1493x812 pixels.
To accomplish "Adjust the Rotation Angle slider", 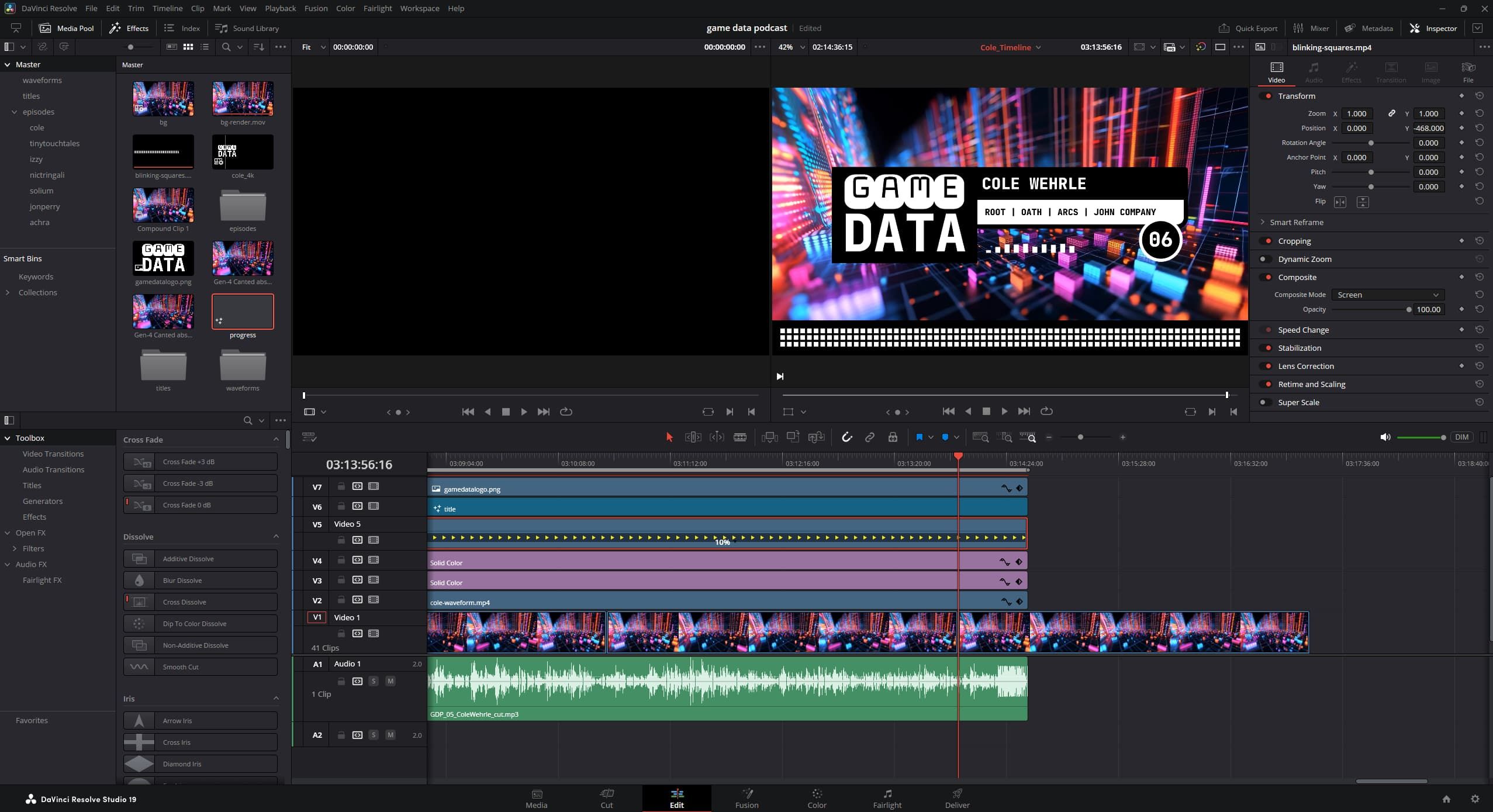I will click(x=1370, y=143).
